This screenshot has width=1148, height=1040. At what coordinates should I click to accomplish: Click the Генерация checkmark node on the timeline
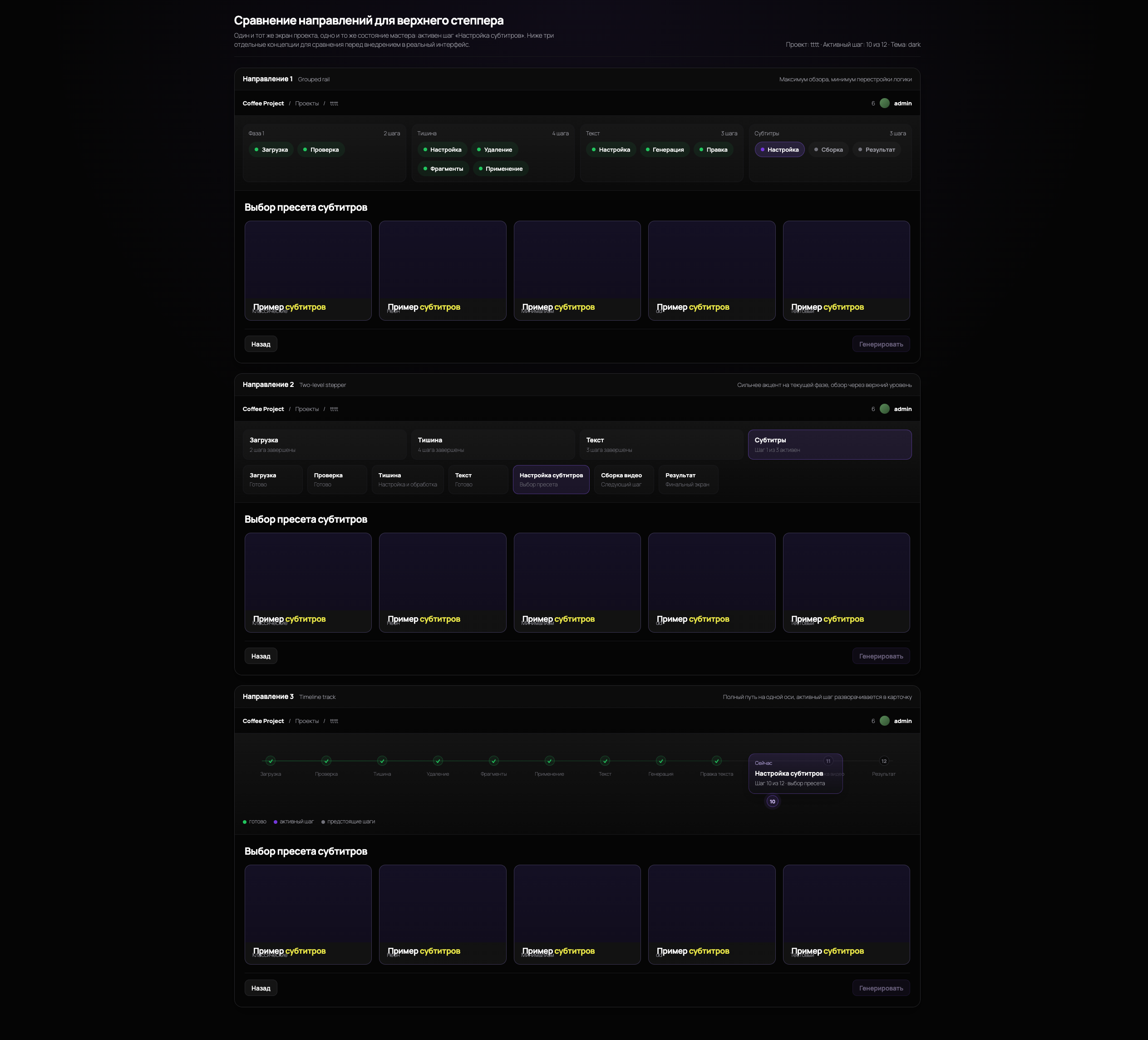(x=660, y=761)
